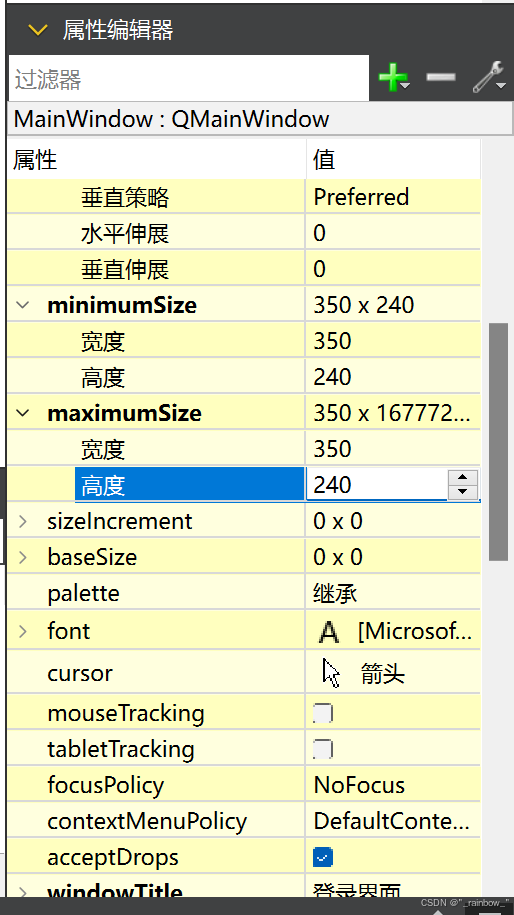
Task: Select the cursor property row label
Action: pyautogui.click(x=80, y=673)
